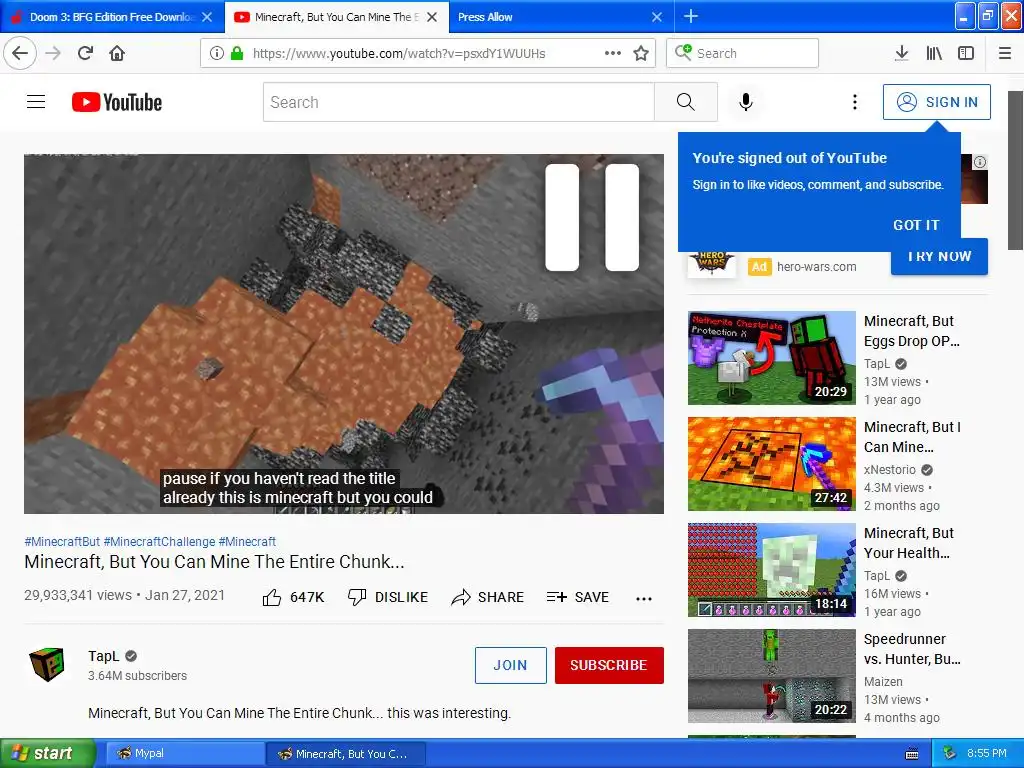
Task: Open the Windows start button
Action: click(46, 753)
